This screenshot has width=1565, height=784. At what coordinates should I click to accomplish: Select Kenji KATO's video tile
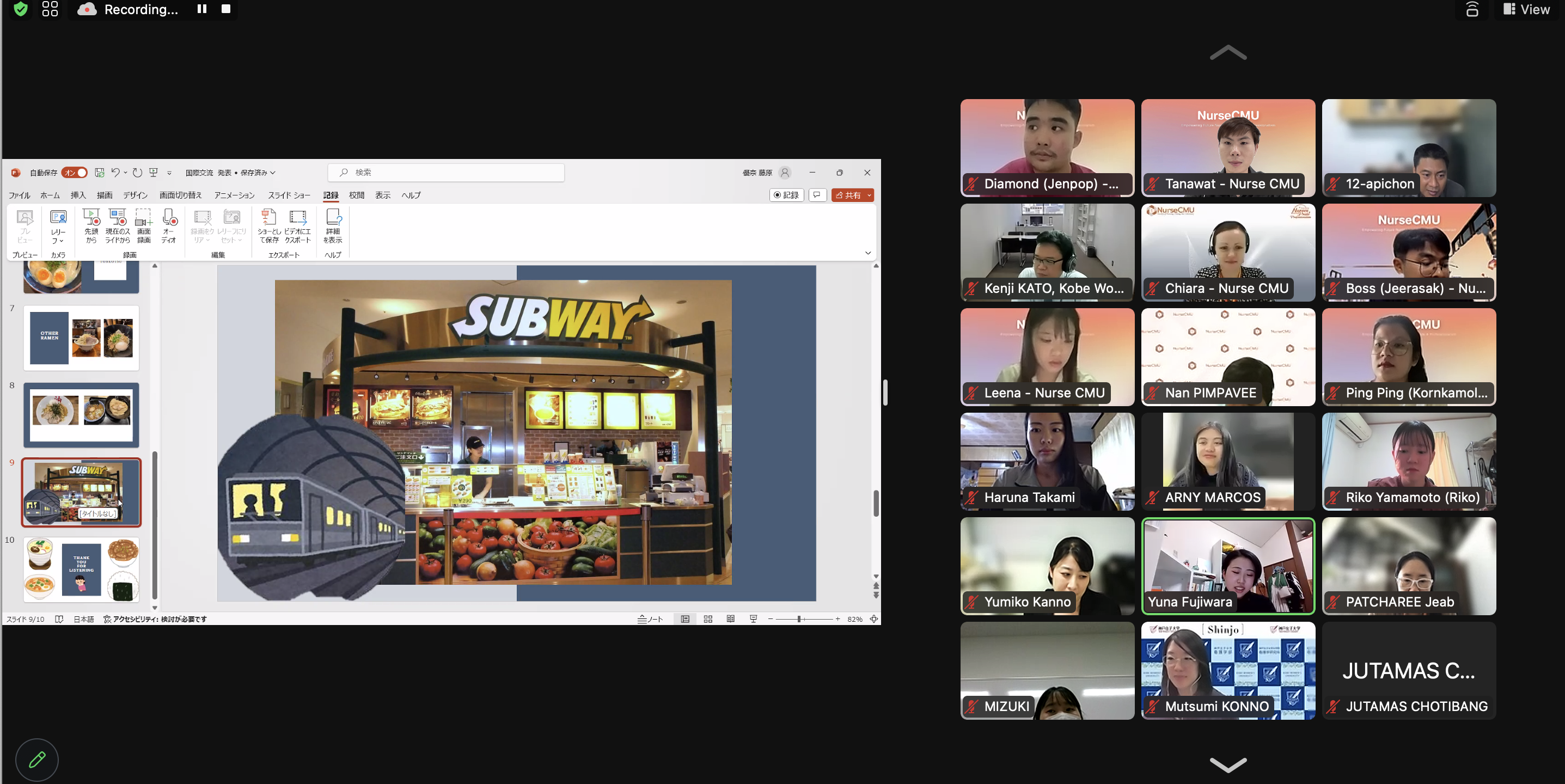[1047, 252]
